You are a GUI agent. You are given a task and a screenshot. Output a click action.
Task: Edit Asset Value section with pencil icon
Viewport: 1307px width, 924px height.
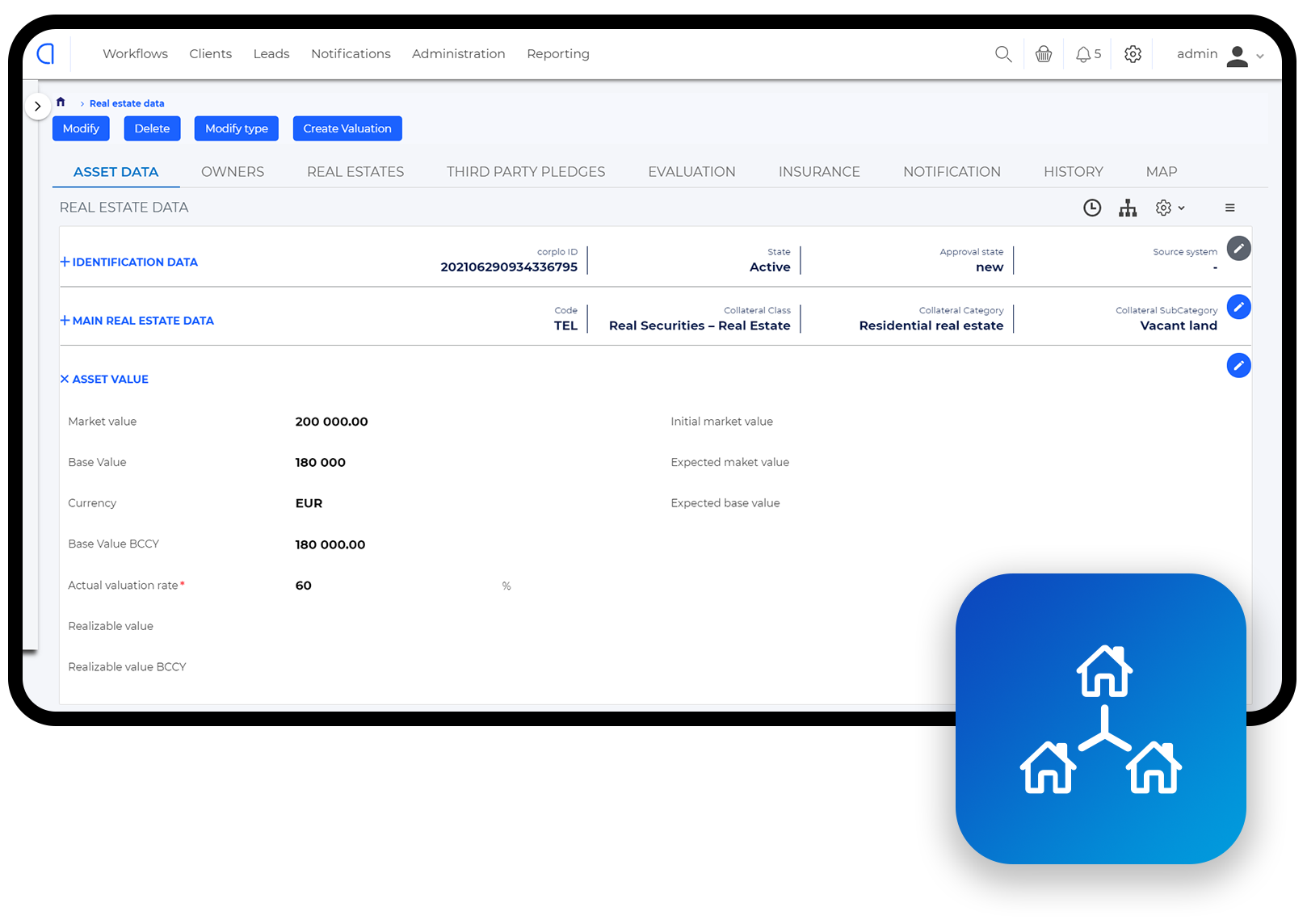pos(1238,366)
